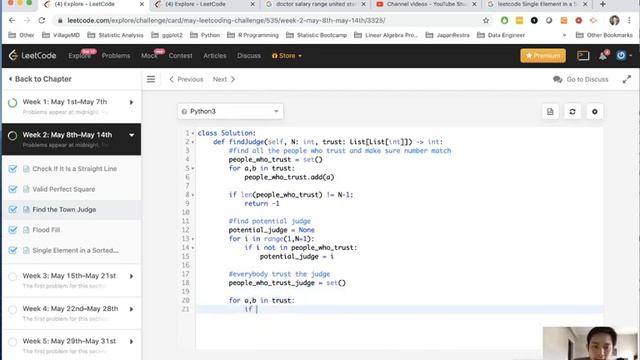Go Back to Chapter
Image resolution: width=640 pixels, height=360 pixels.
pyautogui.click(x=40, y=79)
